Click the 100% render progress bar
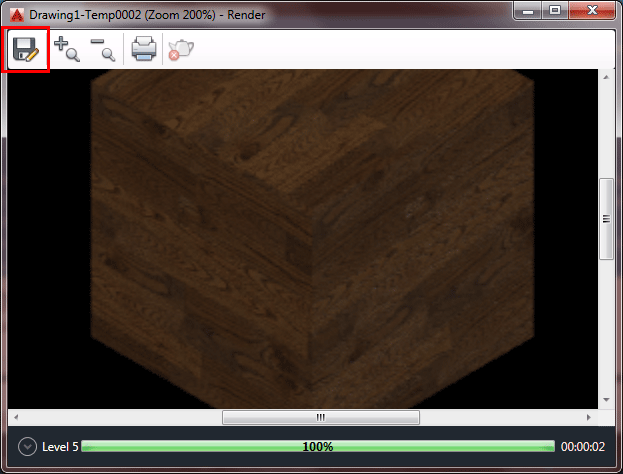623x474 pixels. pos(318,446)
